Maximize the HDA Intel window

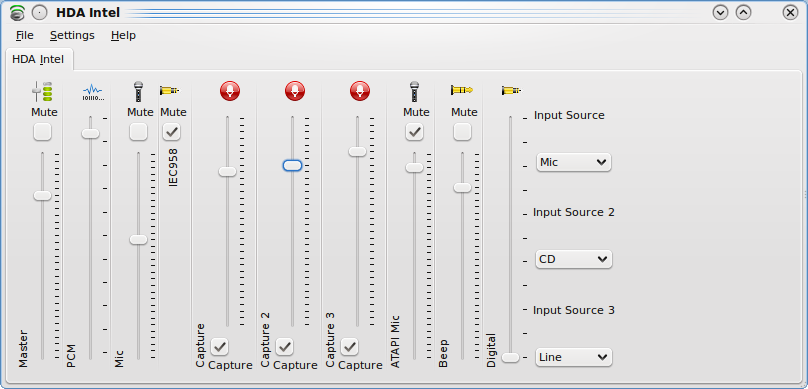[743, 12]
